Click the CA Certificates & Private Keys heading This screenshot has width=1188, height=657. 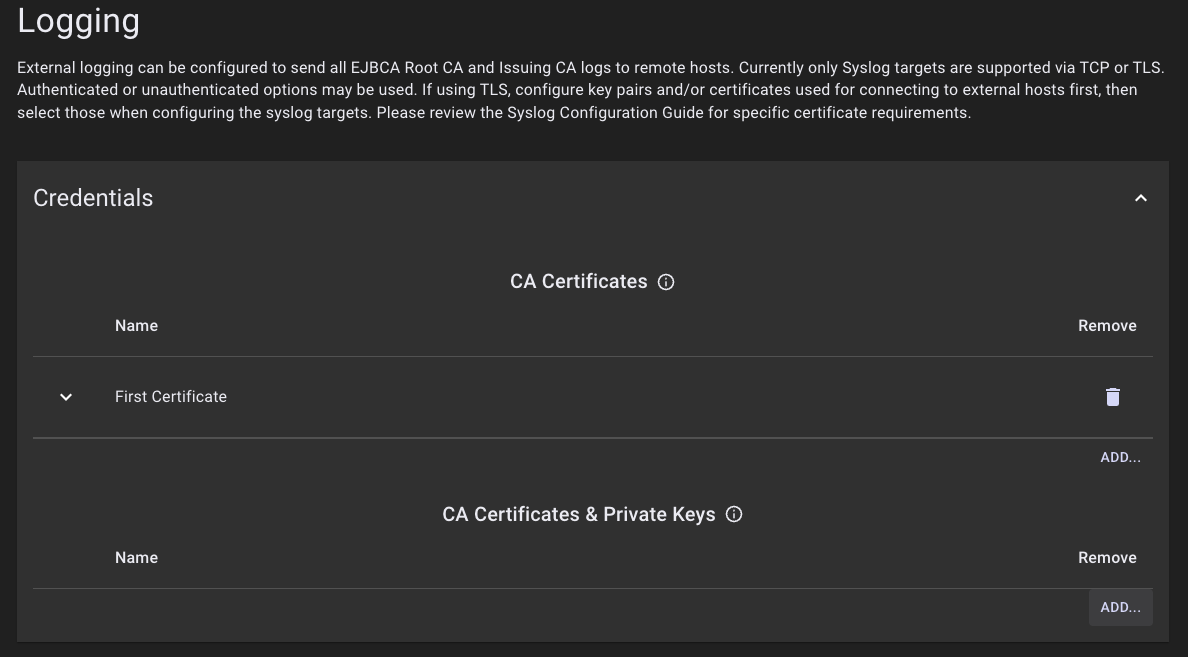point(578,514)
